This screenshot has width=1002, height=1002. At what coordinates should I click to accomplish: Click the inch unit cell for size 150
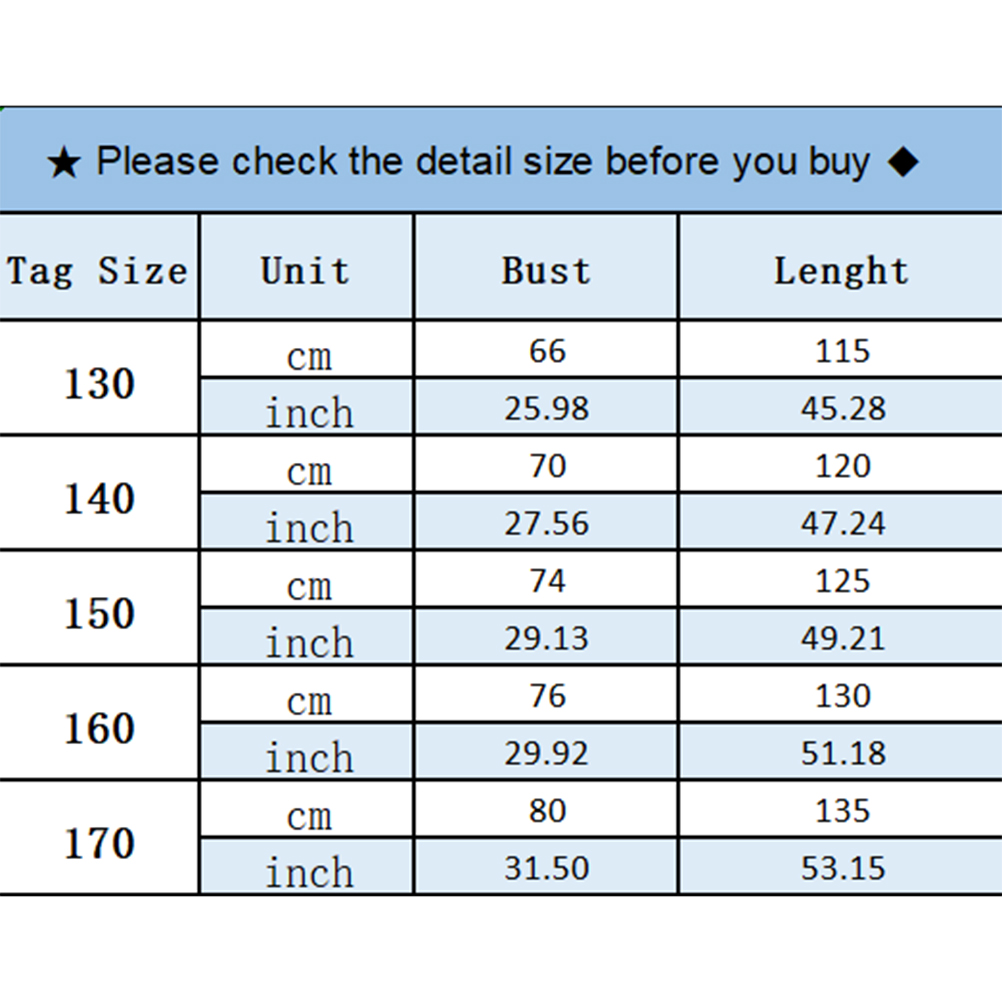308,641
